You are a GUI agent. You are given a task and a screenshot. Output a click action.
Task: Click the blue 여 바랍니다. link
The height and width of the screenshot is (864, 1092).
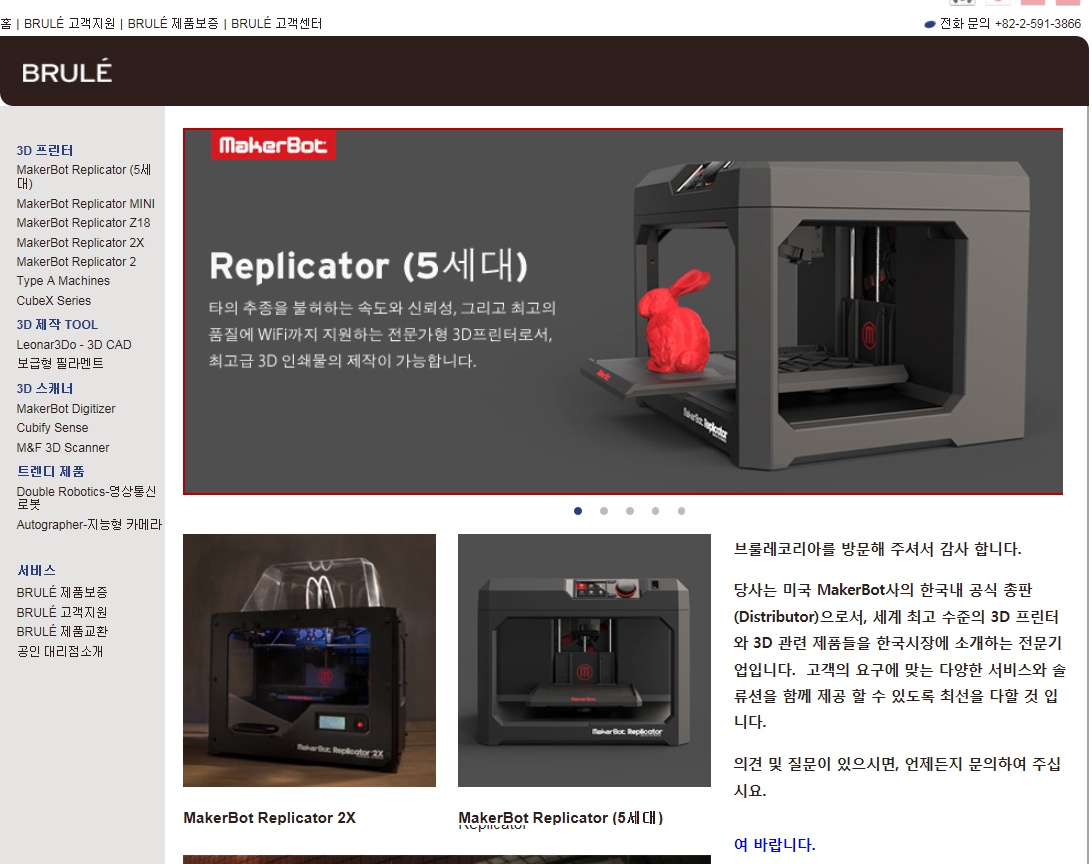tap(774, 845)
